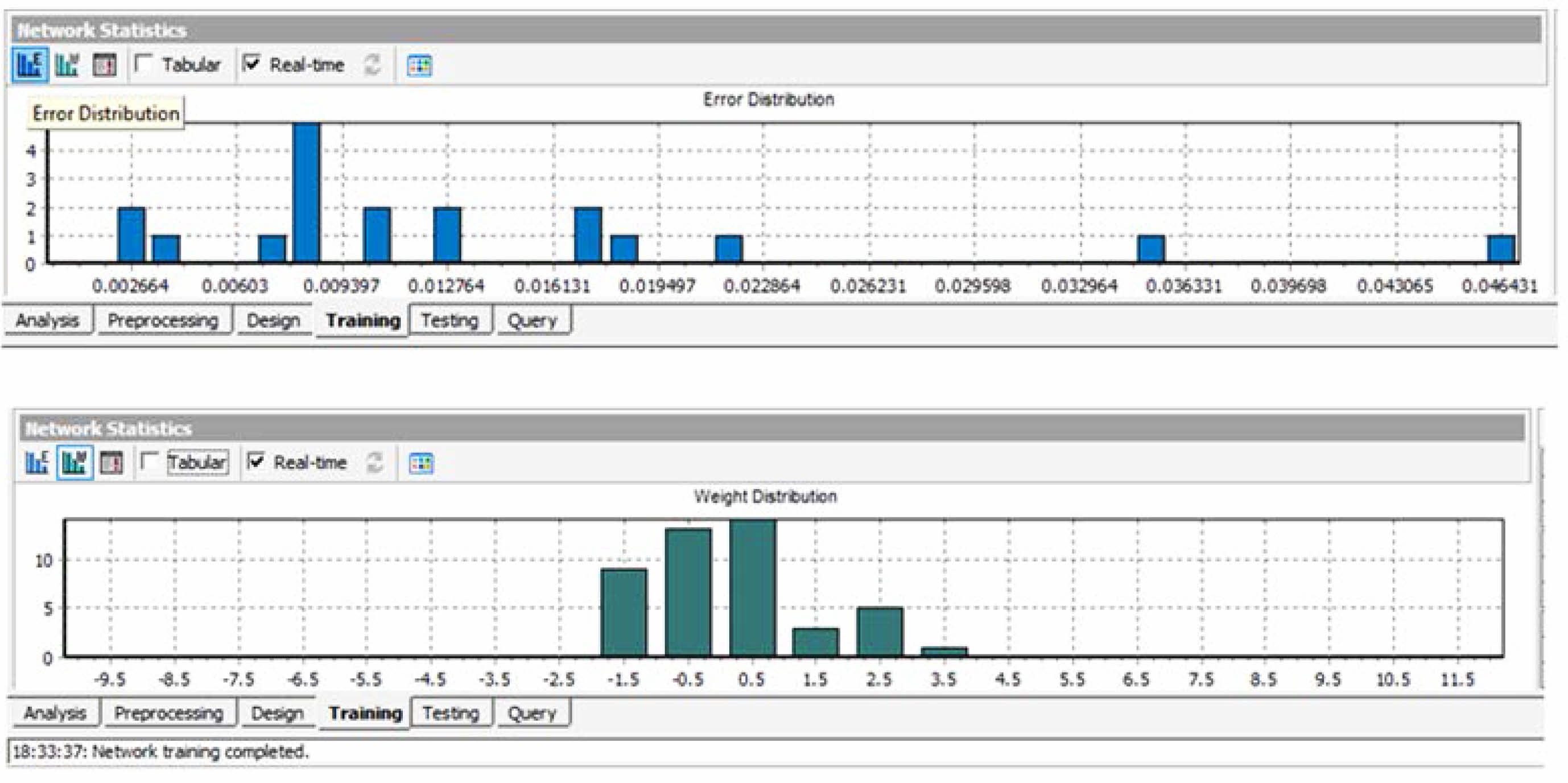Open dataset statistics icon in bottom toolbar

tap(112, 463)
